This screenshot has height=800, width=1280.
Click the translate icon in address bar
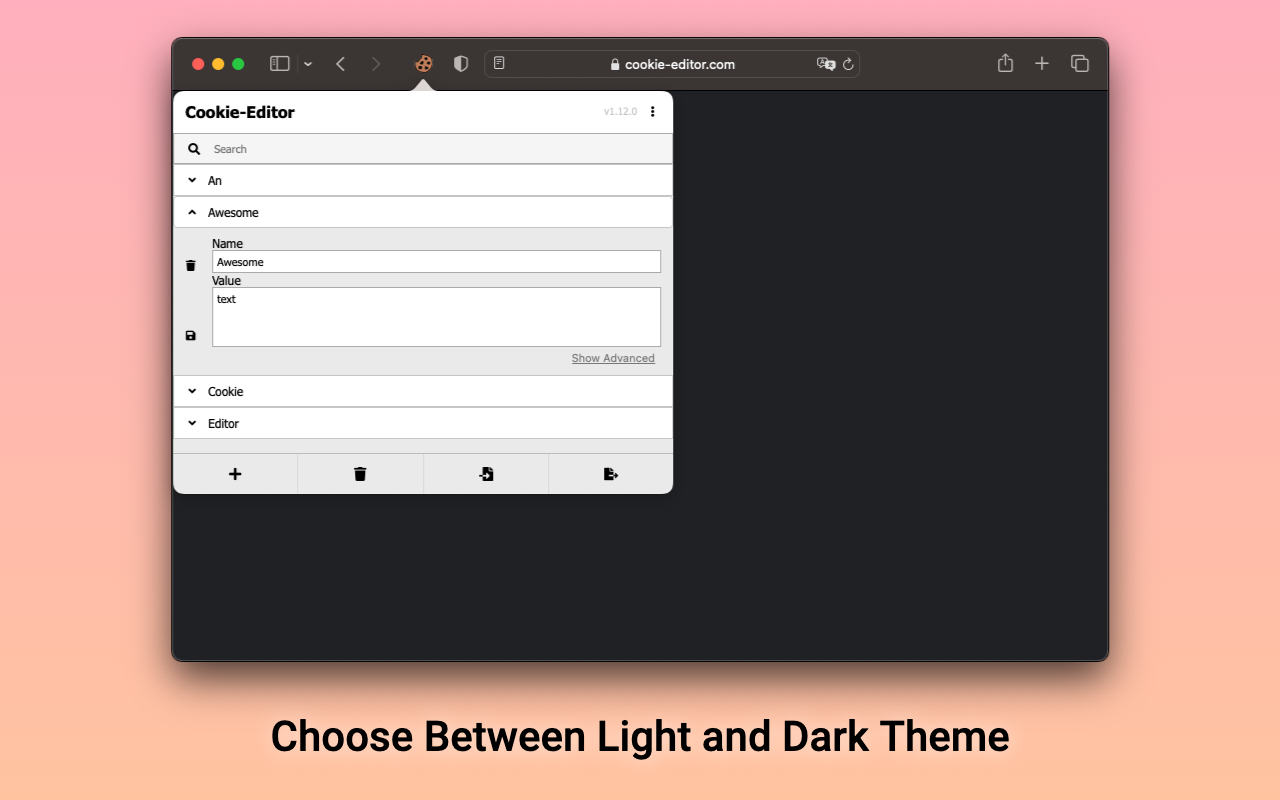(826, 64)
